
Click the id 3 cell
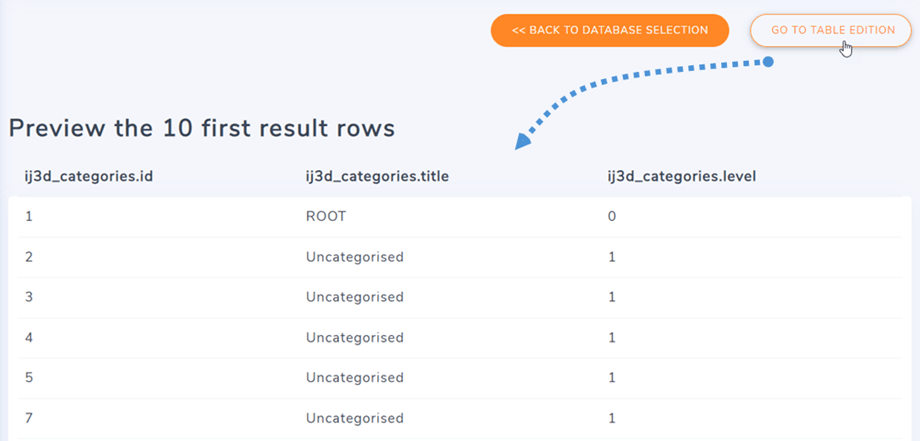[x=28, y=297]
